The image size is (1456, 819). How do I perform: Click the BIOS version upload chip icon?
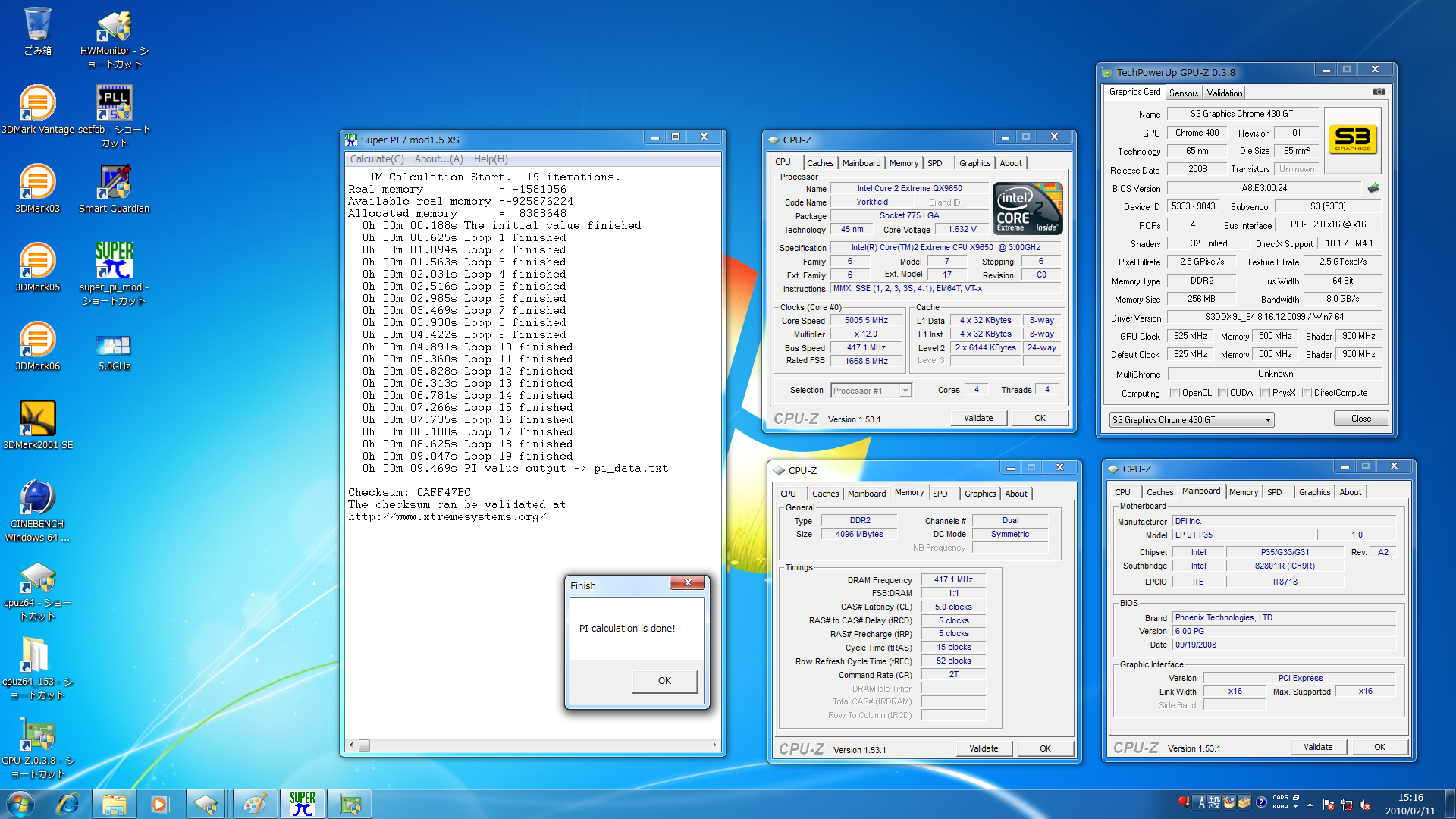(1373, 188)
